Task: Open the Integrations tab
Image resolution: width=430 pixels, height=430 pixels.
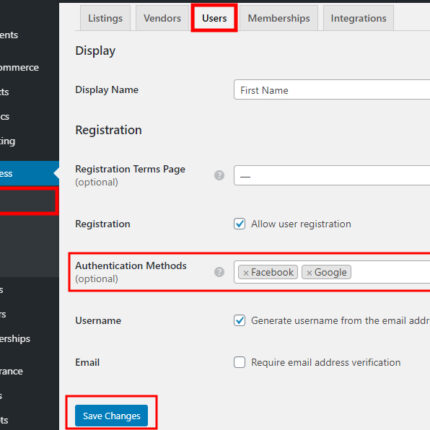Action: 359,18
